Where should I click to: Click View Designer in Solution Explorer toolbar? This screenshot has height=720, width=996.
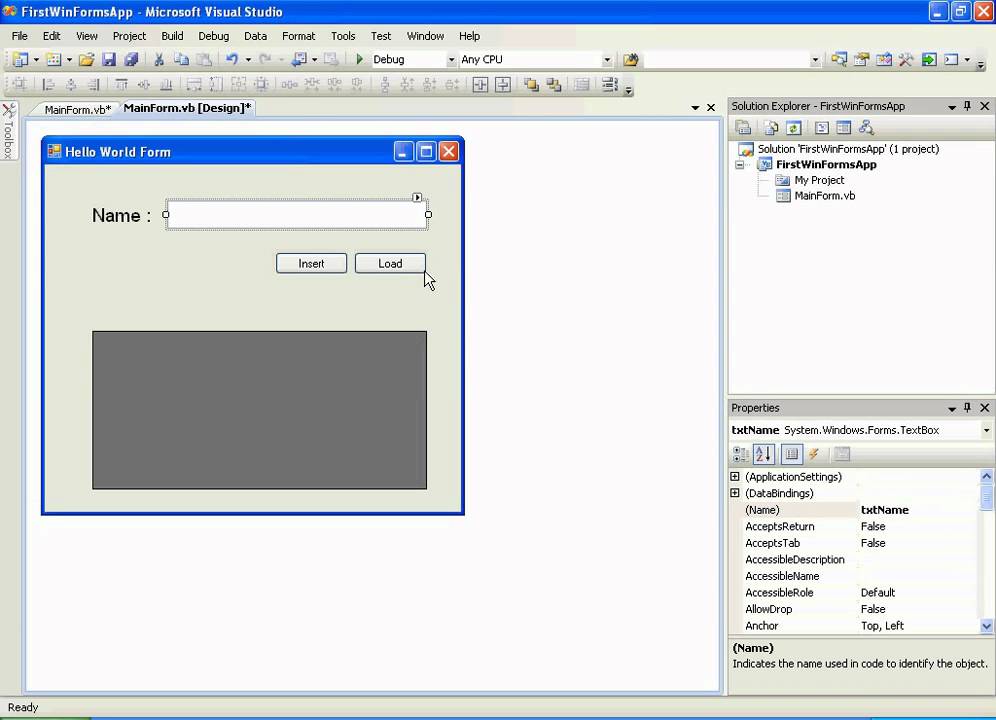tap(844, 128)
